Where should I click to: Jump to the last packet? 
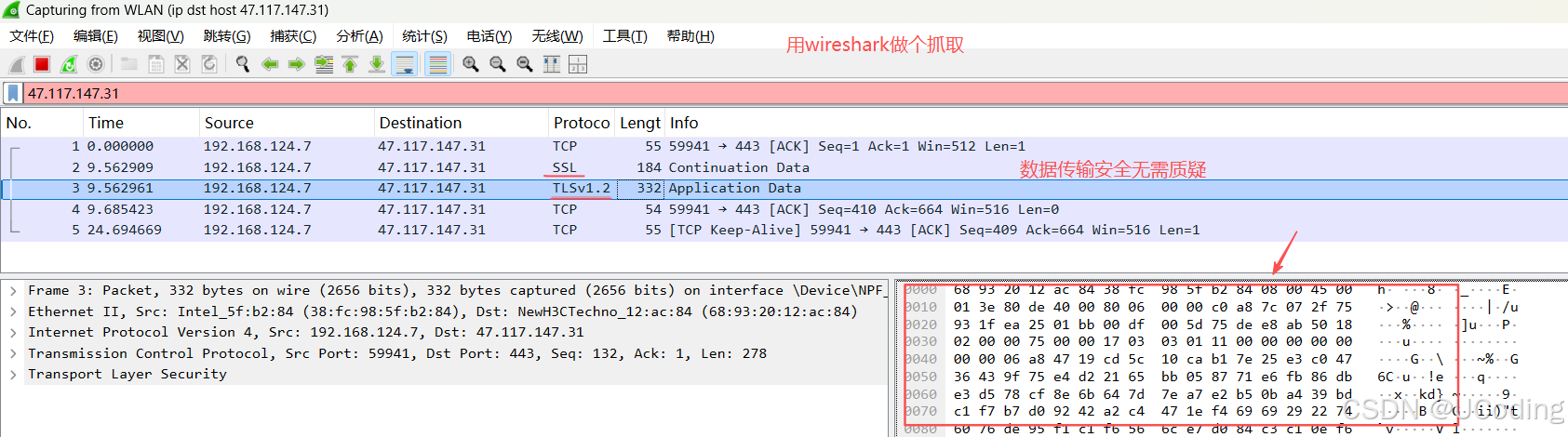377,64
